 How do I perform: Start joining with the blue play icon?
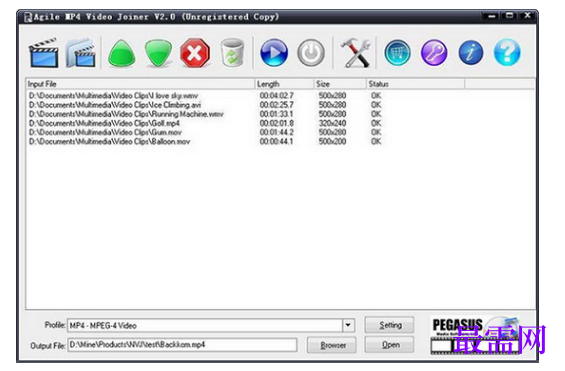(274, 53)
